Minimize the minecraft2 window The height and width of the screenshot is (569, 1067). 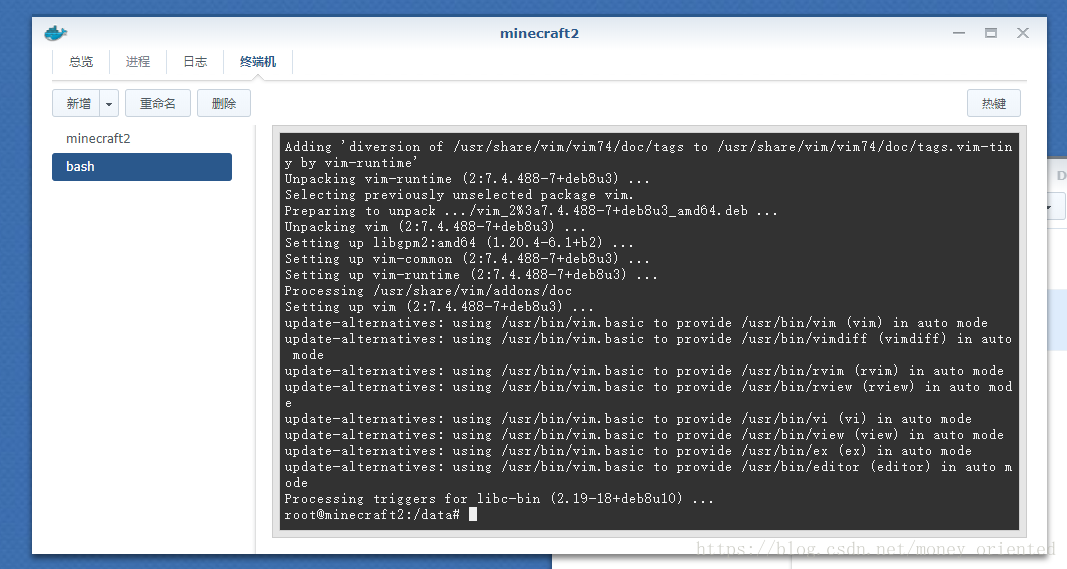click(x=959, y=33)
